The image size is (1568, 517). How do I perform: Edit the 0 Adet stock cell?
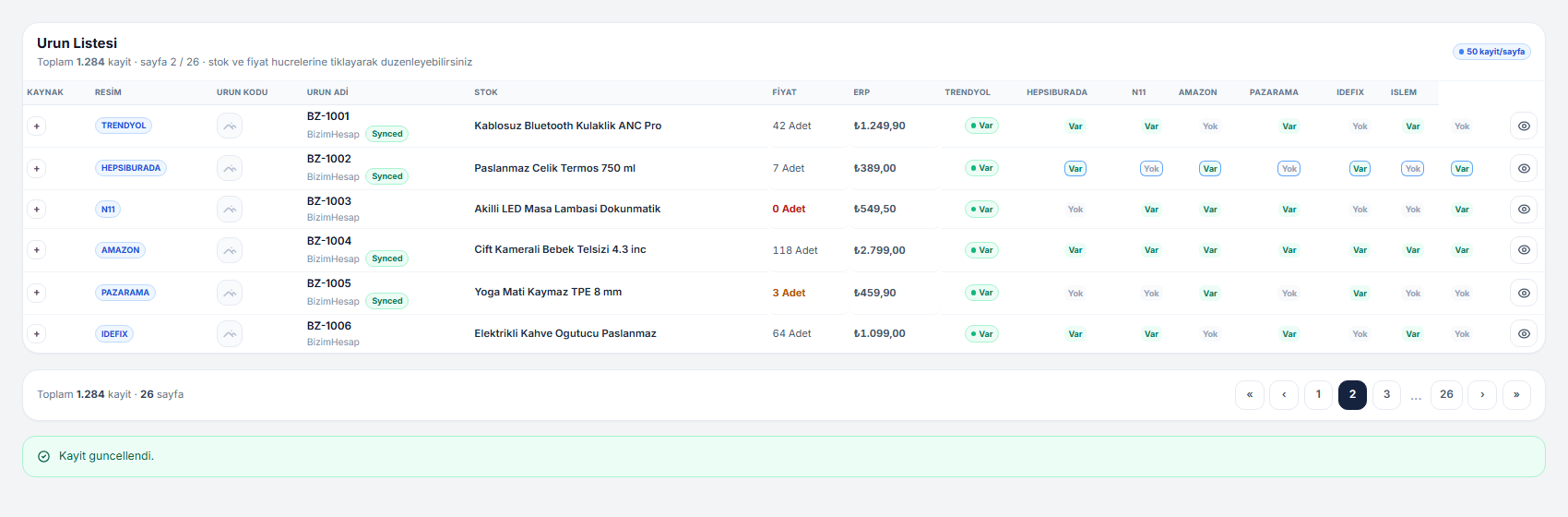pos(789,209)
